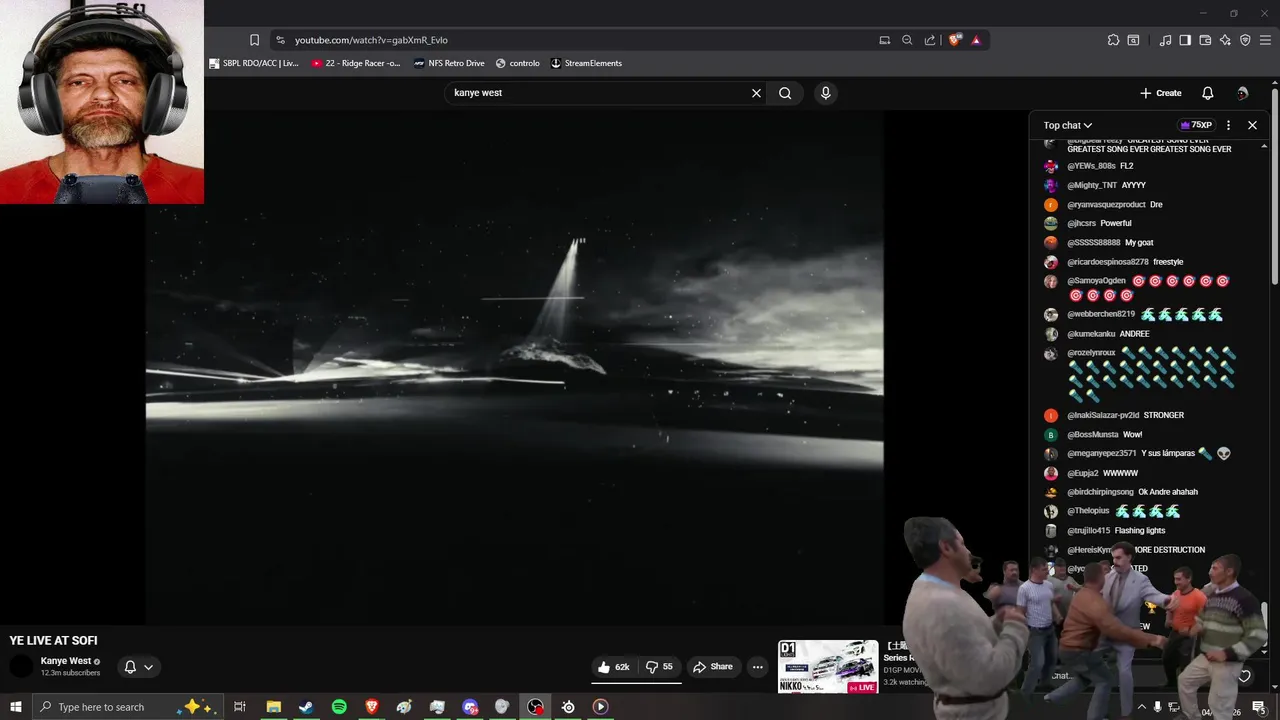Open the Brave Wallet icon
This screenshot has width=1280, height=720.
(1205, 40)
